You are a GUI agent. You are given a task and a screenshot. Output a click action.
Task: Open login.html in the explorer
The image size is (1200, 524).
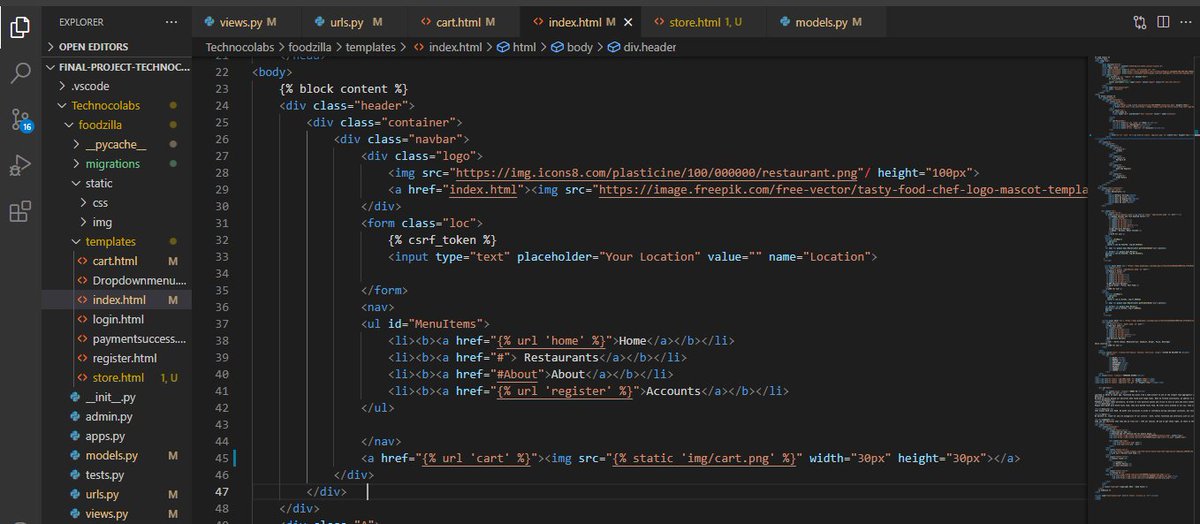(117, 320)
